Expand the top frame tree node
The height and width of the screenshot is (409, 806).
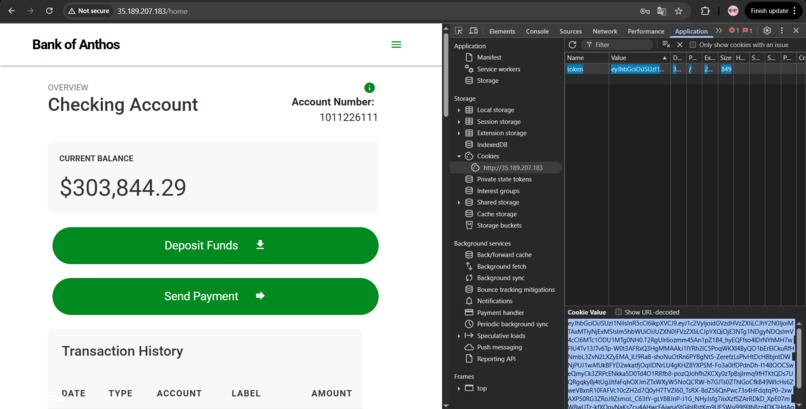(x=459, y=388)
